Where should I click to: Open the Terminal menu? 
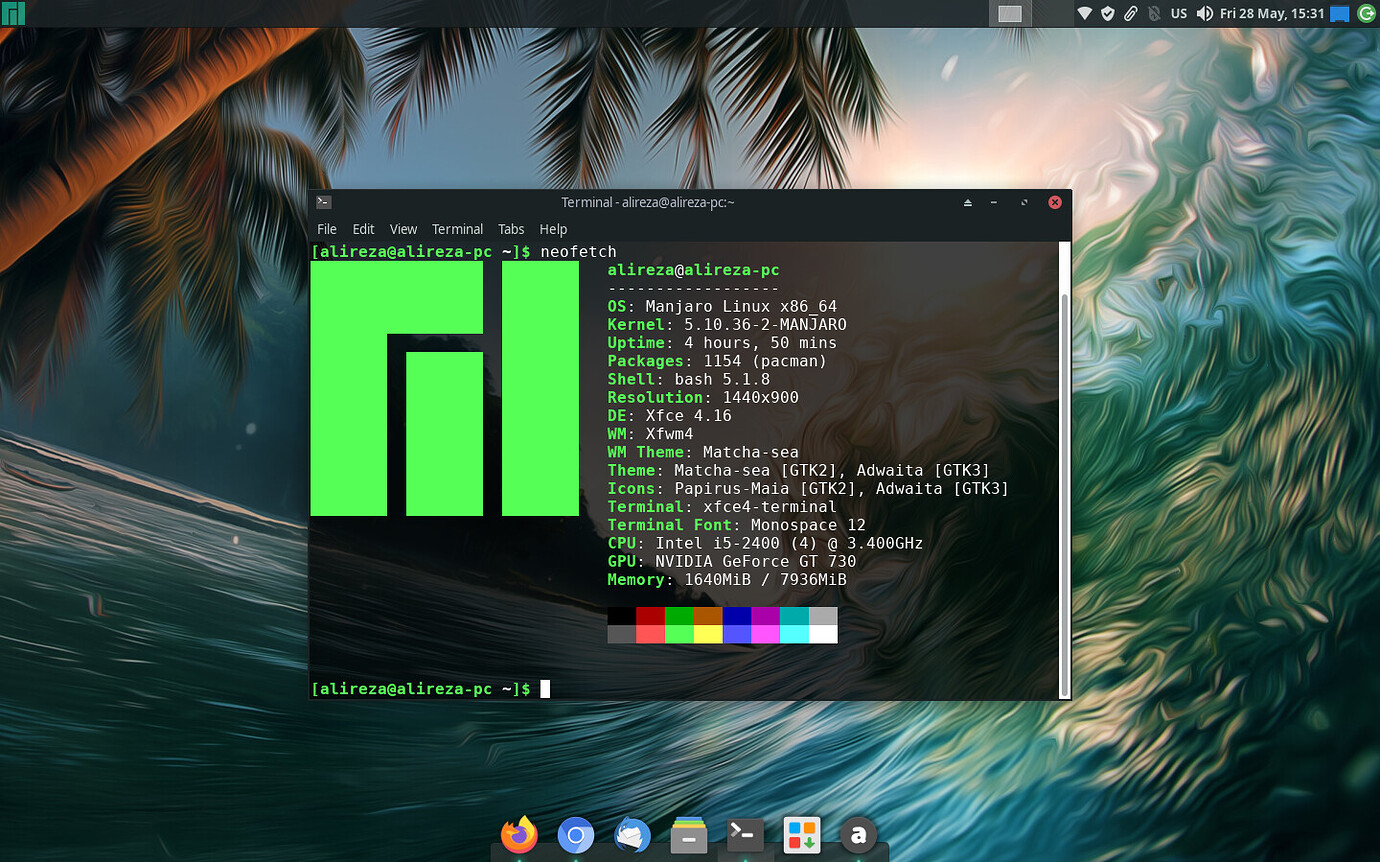coord(457,229)
